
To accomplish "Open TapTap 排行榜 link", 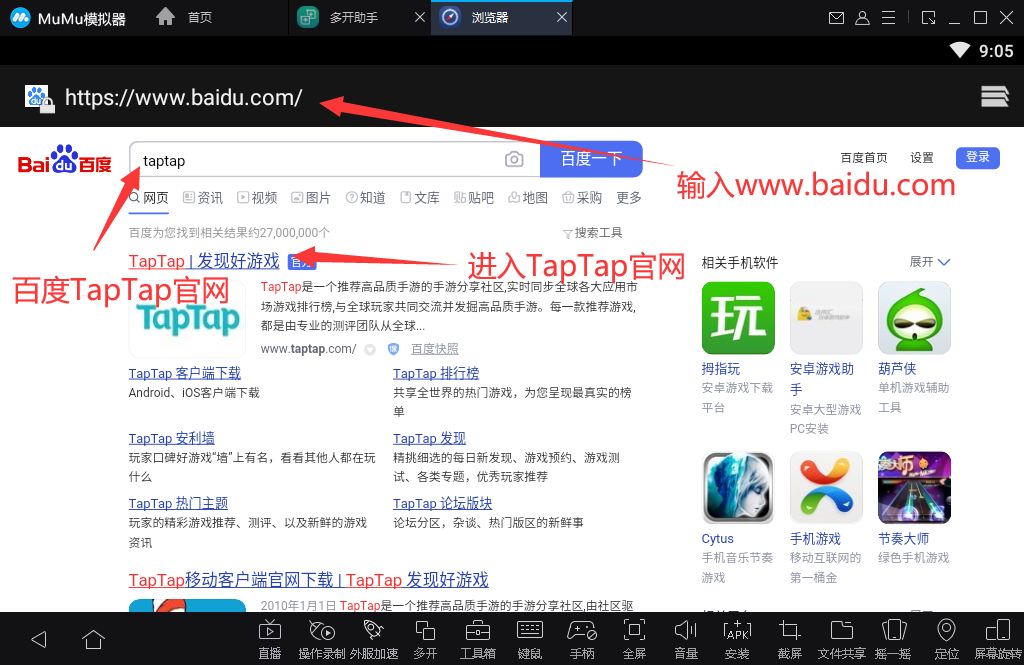I will point(436,373).
